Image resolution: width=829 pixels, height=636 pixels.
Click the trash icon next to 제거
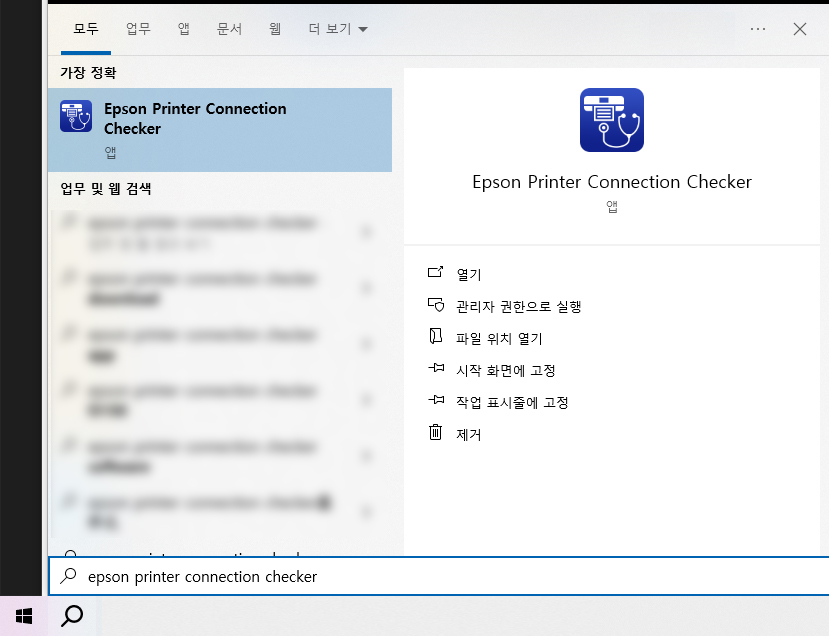437,434
